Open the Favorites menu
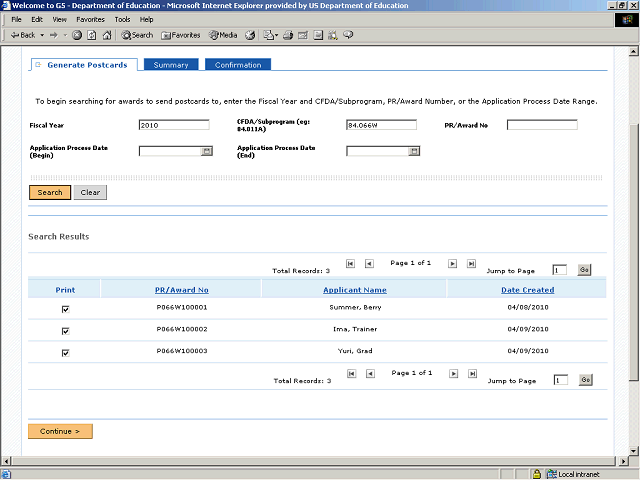This screenshot has height=480, width=640. tap(90, 19)
